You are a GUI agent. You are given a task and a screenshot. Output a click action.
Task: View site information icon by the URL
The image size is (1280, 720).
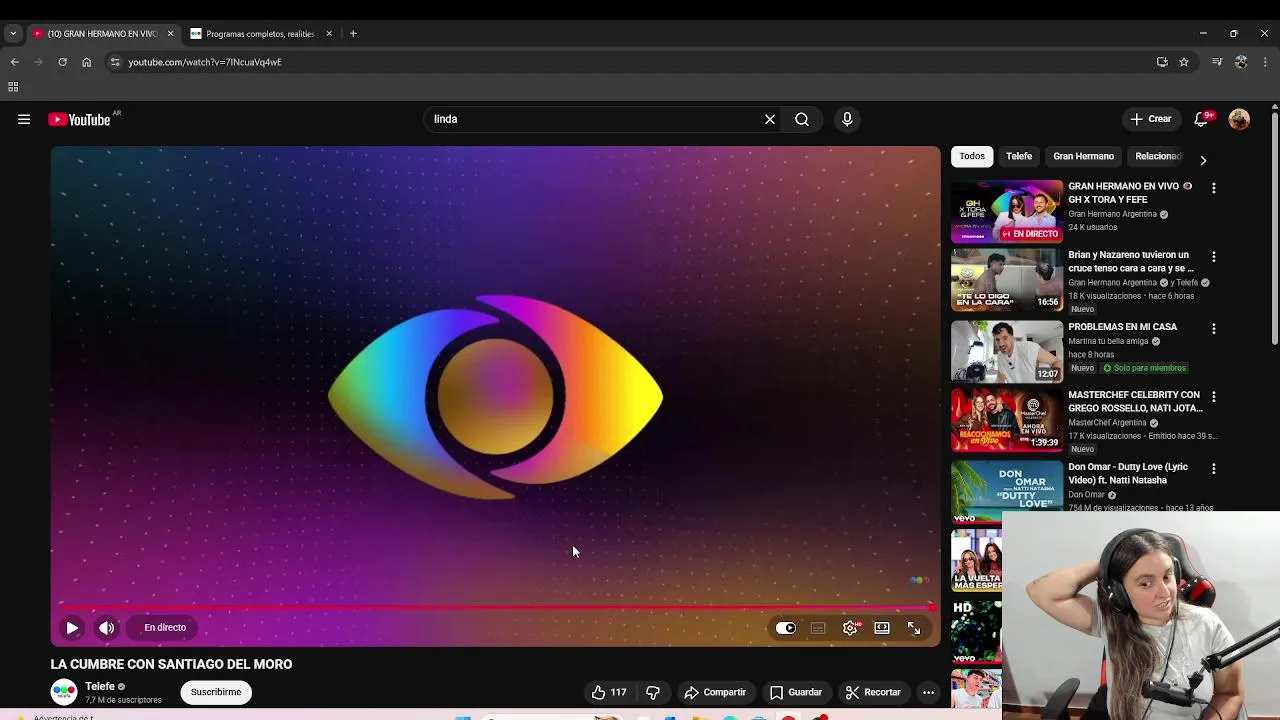pos(115,62)
